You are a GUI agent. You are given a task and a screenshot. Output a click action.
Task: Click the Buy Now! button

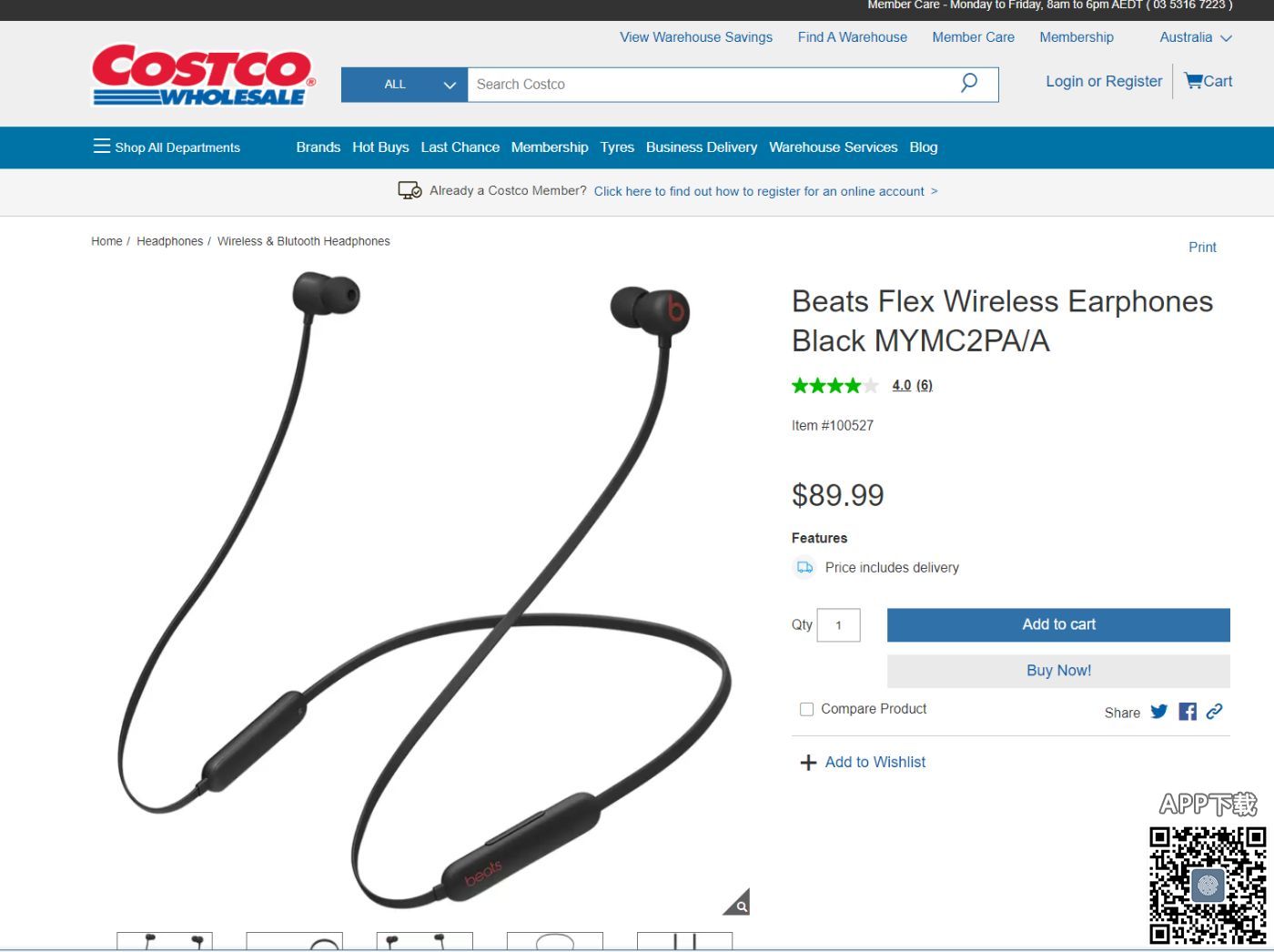[x=1058, y=671]
